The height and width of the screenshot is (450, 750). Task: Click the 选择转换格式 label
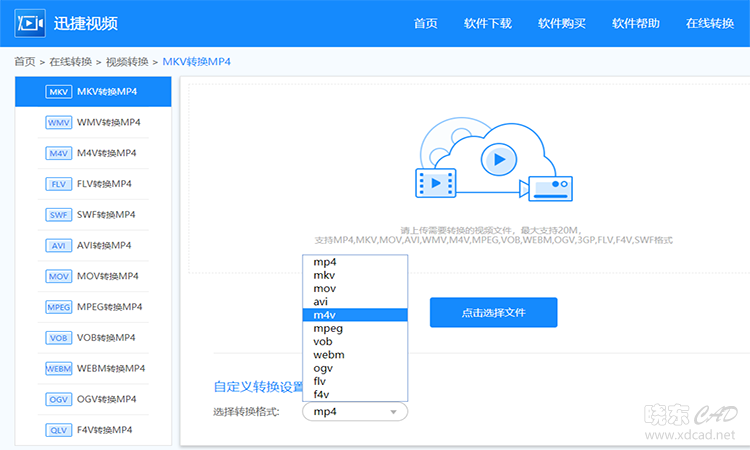pos(246,412)
